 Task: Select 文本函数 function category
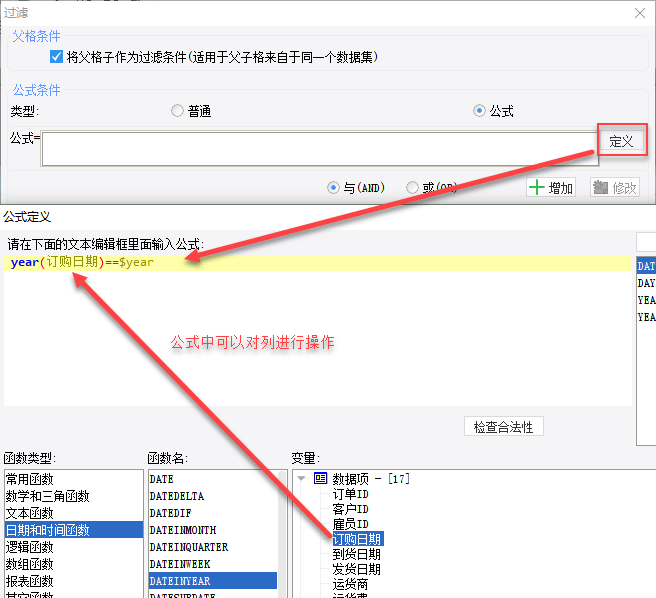pyautogui.click(x=74, y=513)
